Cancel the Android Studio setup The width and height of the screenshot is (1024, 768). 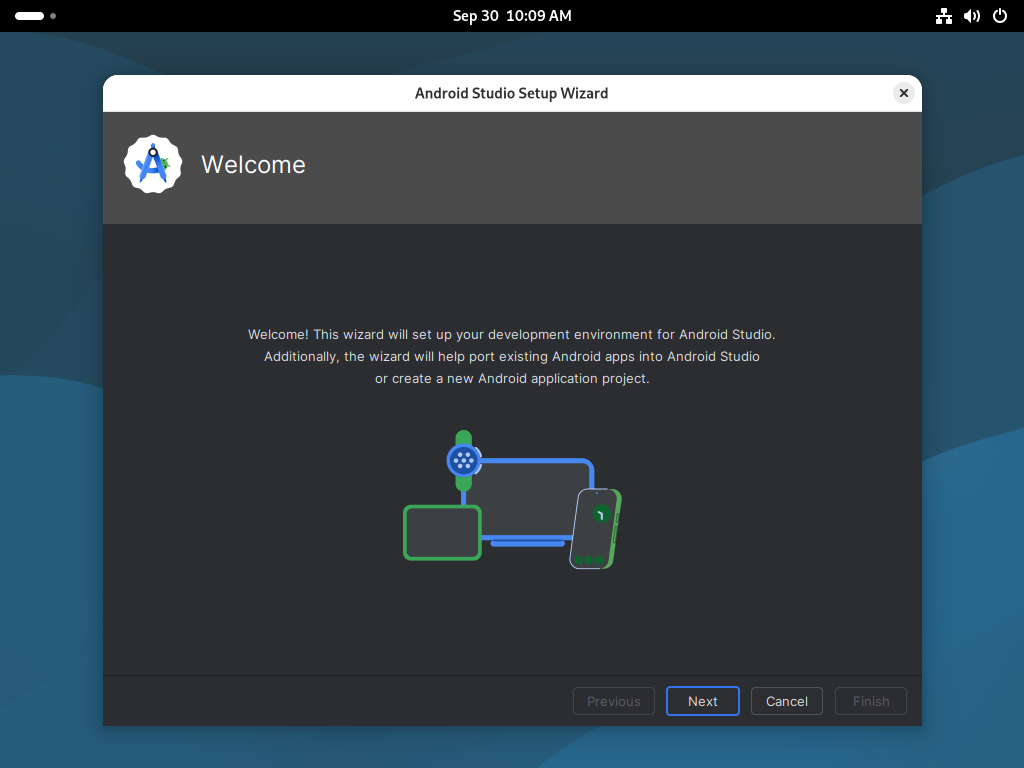(786, 701)
